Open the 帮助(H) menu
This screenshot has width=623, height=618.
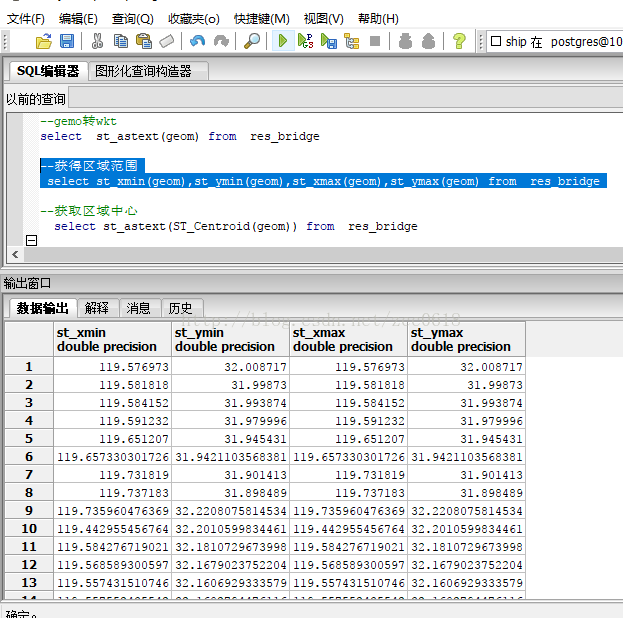378,19
